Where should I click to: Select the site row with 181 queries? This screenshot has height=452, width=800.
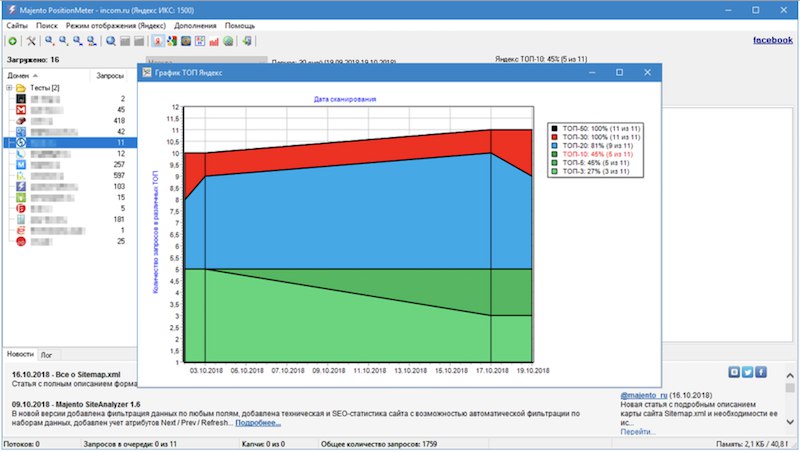70,219
